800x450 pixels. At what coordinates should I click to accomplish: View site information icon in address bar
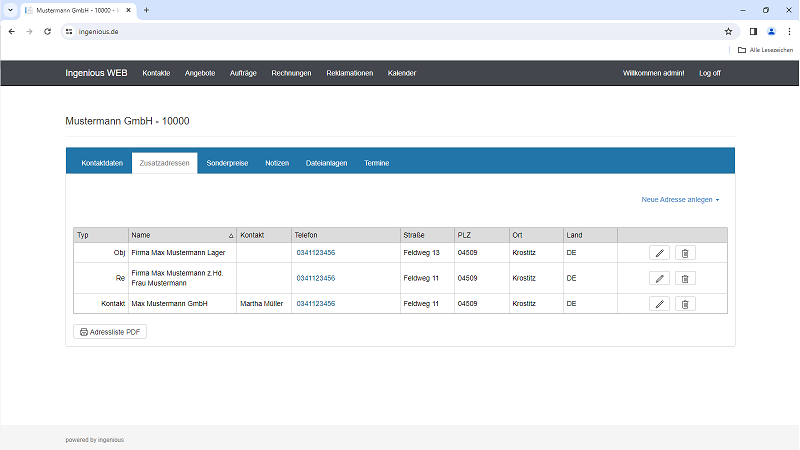click(69, 32)
